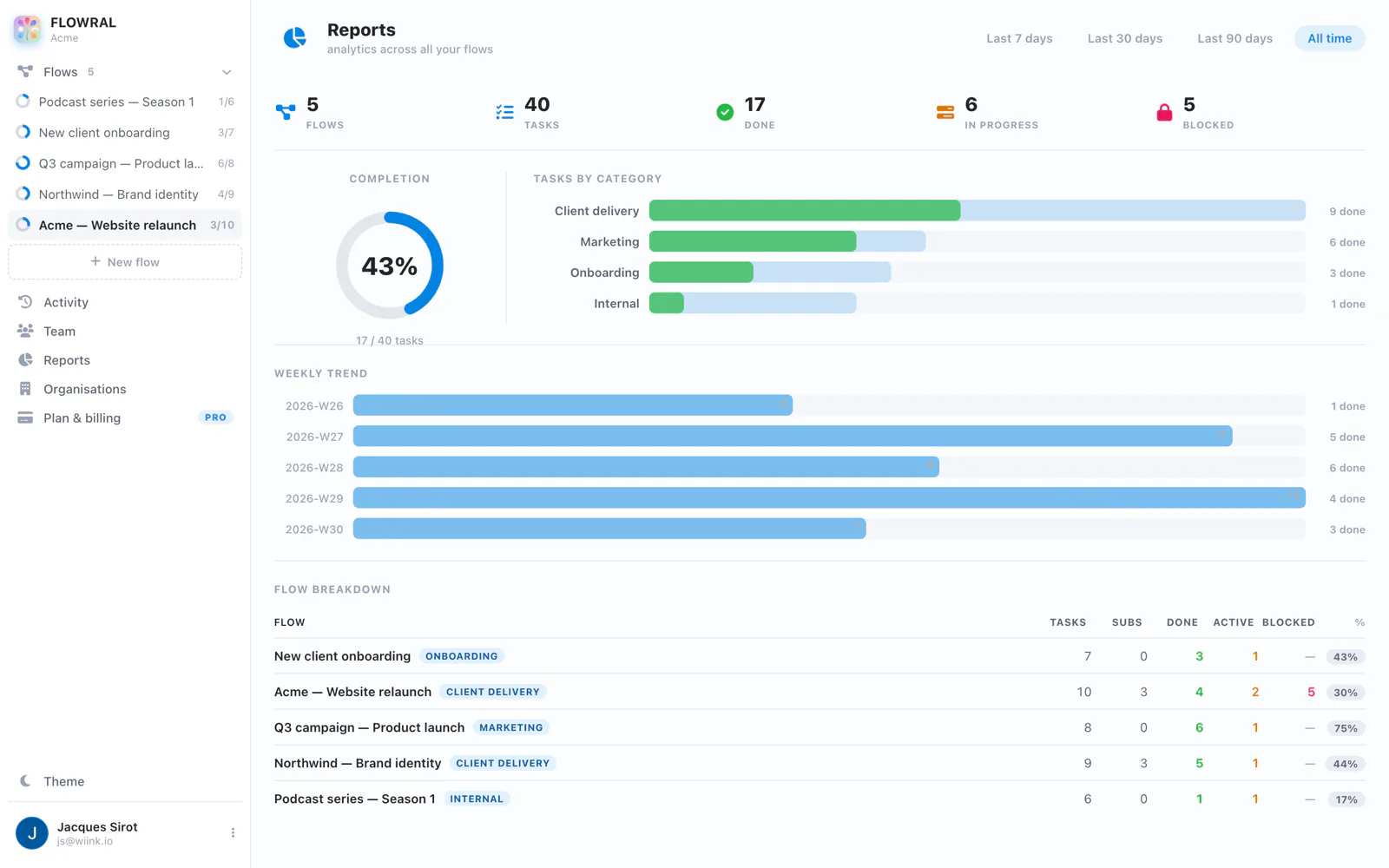This screenshot has height=868, width=1389.
Task: Click the Tasks checklist stat icon
Action: [x=504, y=112]
